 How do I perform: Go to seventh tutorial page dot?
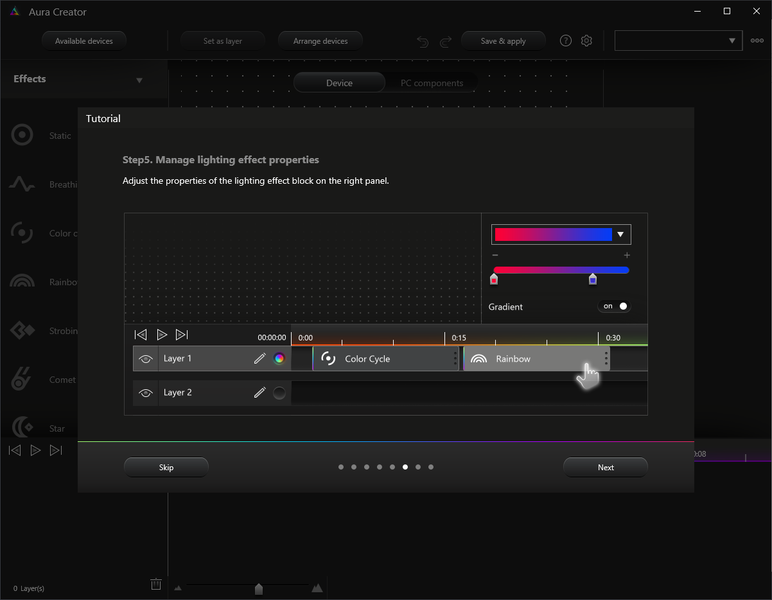click(418, 467)
